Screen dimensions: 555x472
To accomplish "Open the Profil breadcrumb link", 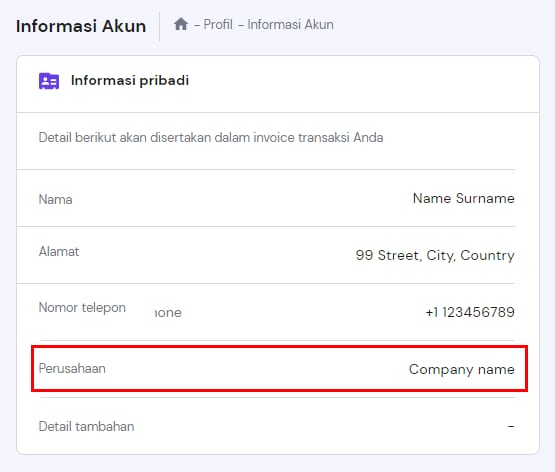I will point(218,24).
